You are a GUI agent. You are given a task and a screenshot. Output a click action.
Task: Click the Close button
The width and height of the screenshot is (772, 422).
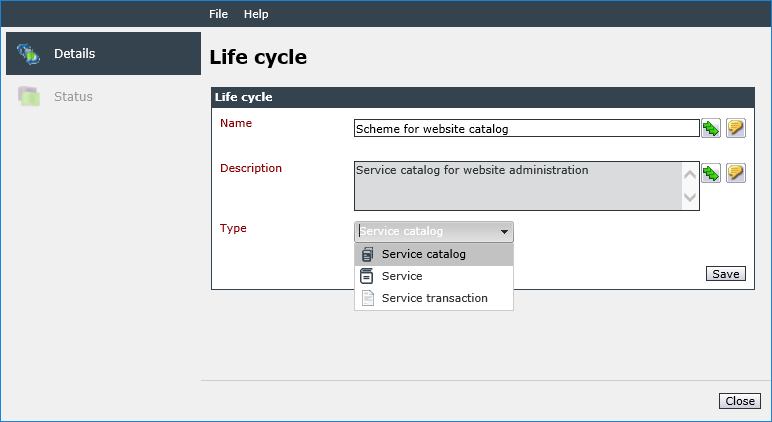[740, 401]
